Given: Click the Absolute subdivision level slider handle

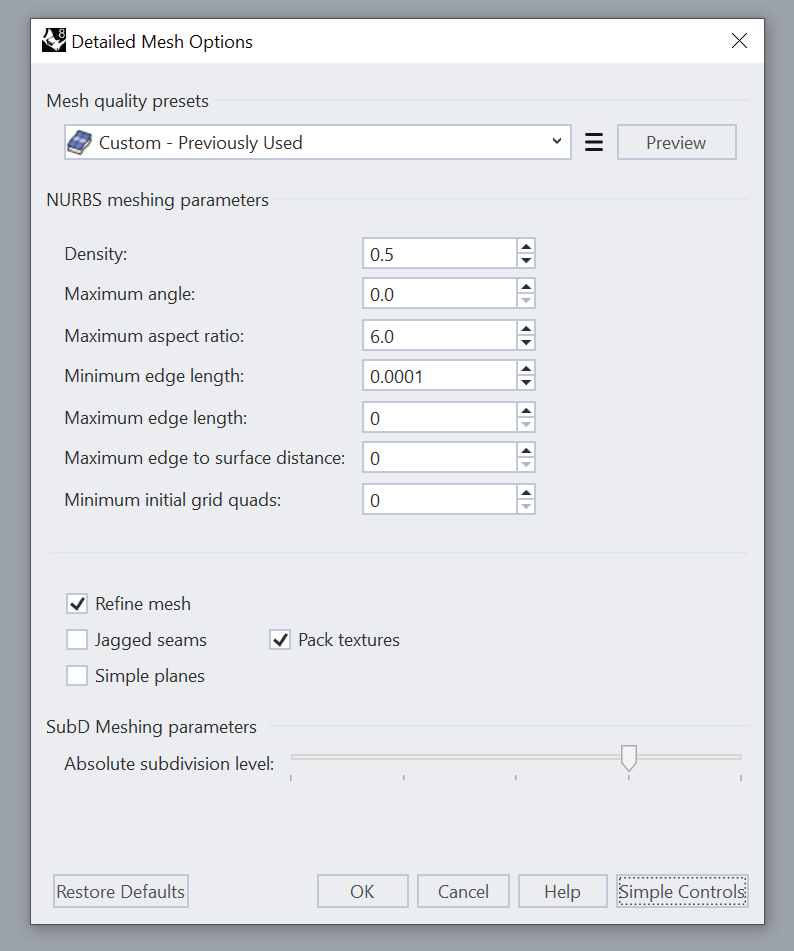Looking at the screenshot, I should click(x=629, y=758).
